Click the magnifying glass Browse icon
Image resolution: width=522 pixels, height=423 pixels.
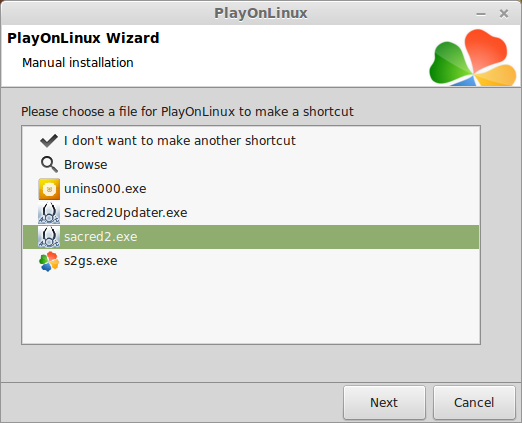pos(49,165)
